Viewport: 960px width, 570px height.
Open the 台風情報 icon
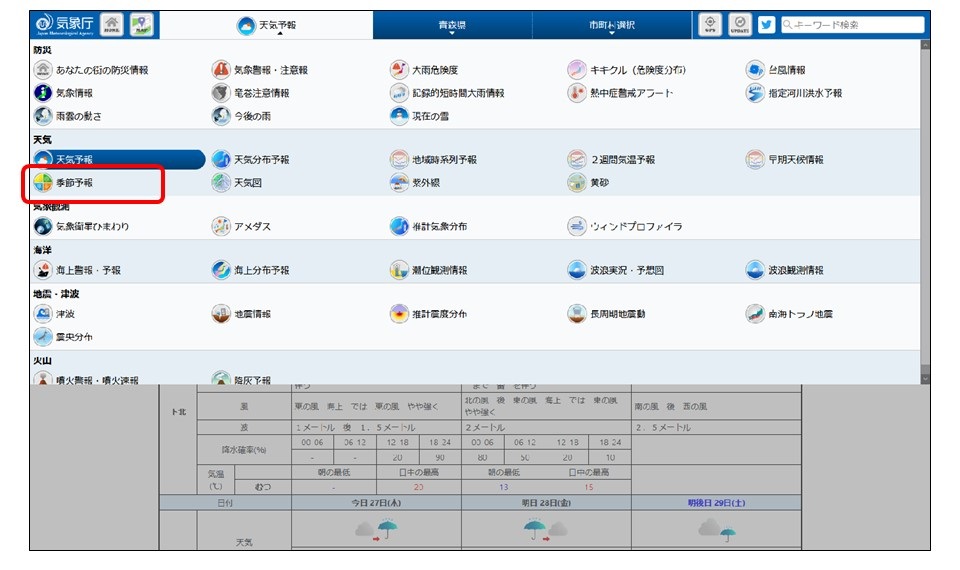click(x=755, y=70)
